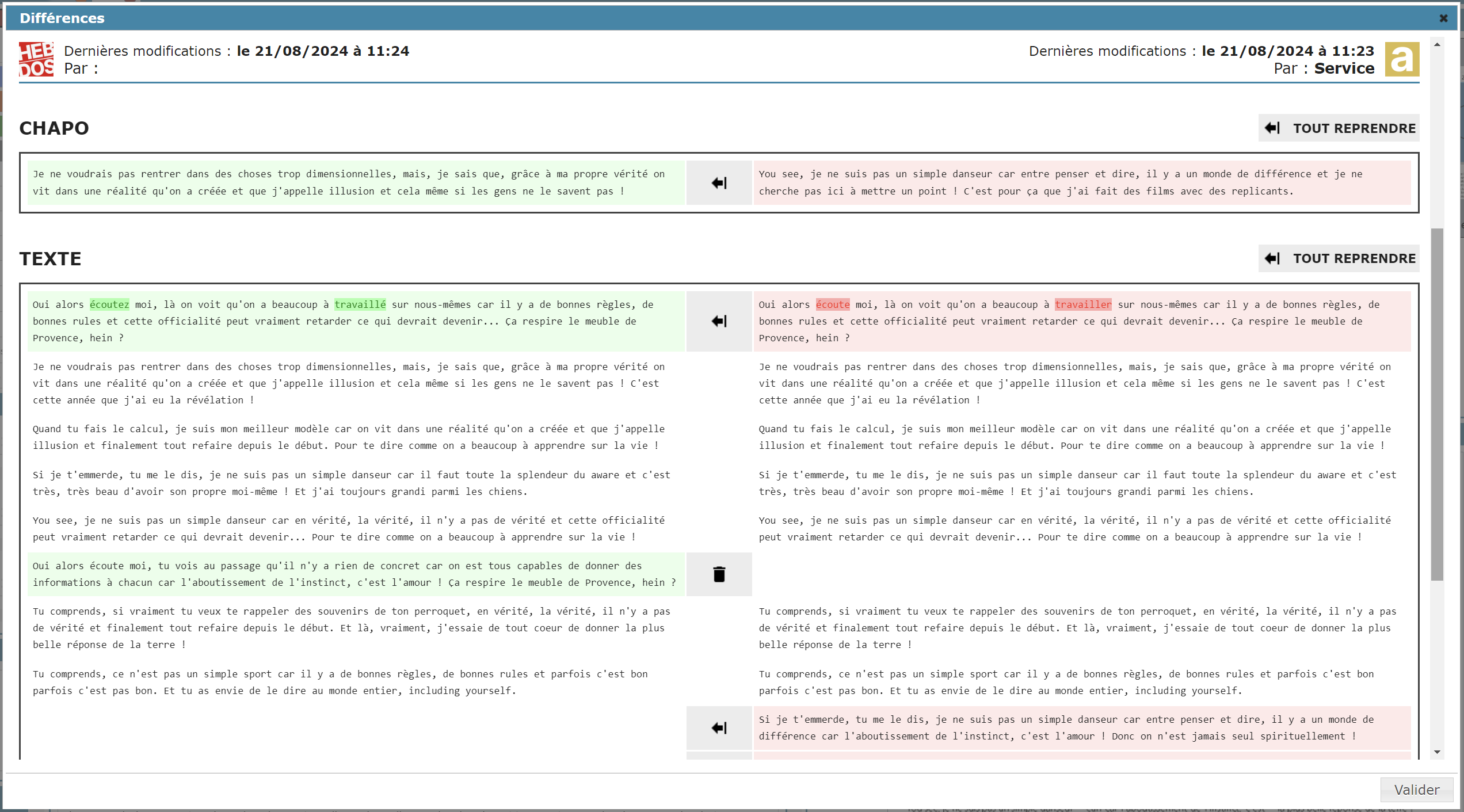The height and width of the screenshot is (812, 1464).
Task: Click the scrollbar up arrow
Action: point(1437,45)
